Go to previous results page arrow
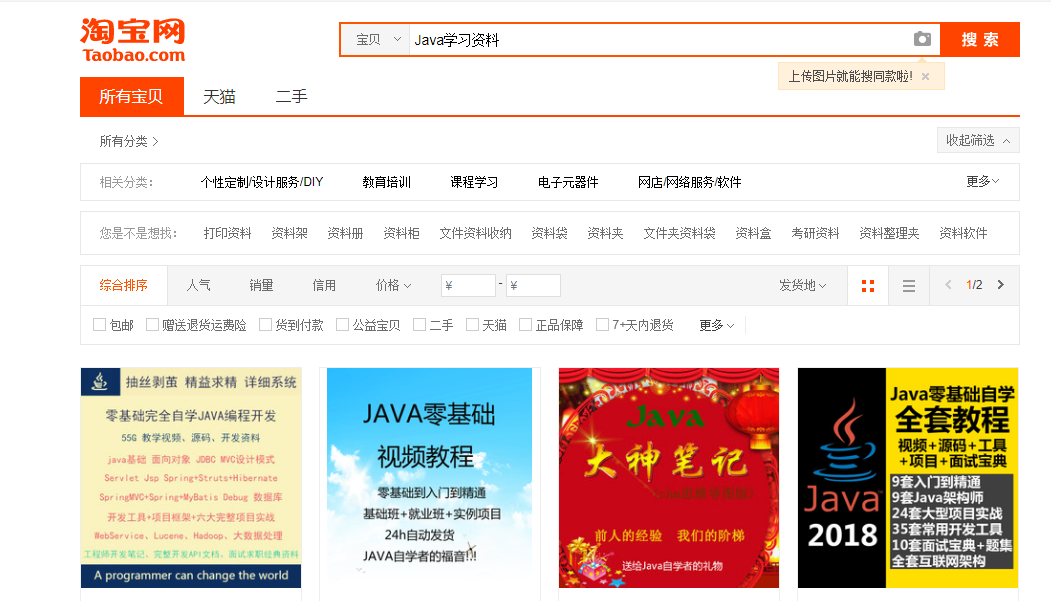The height and width of the screenshot is (601, 1051). [x=948, y=285]
